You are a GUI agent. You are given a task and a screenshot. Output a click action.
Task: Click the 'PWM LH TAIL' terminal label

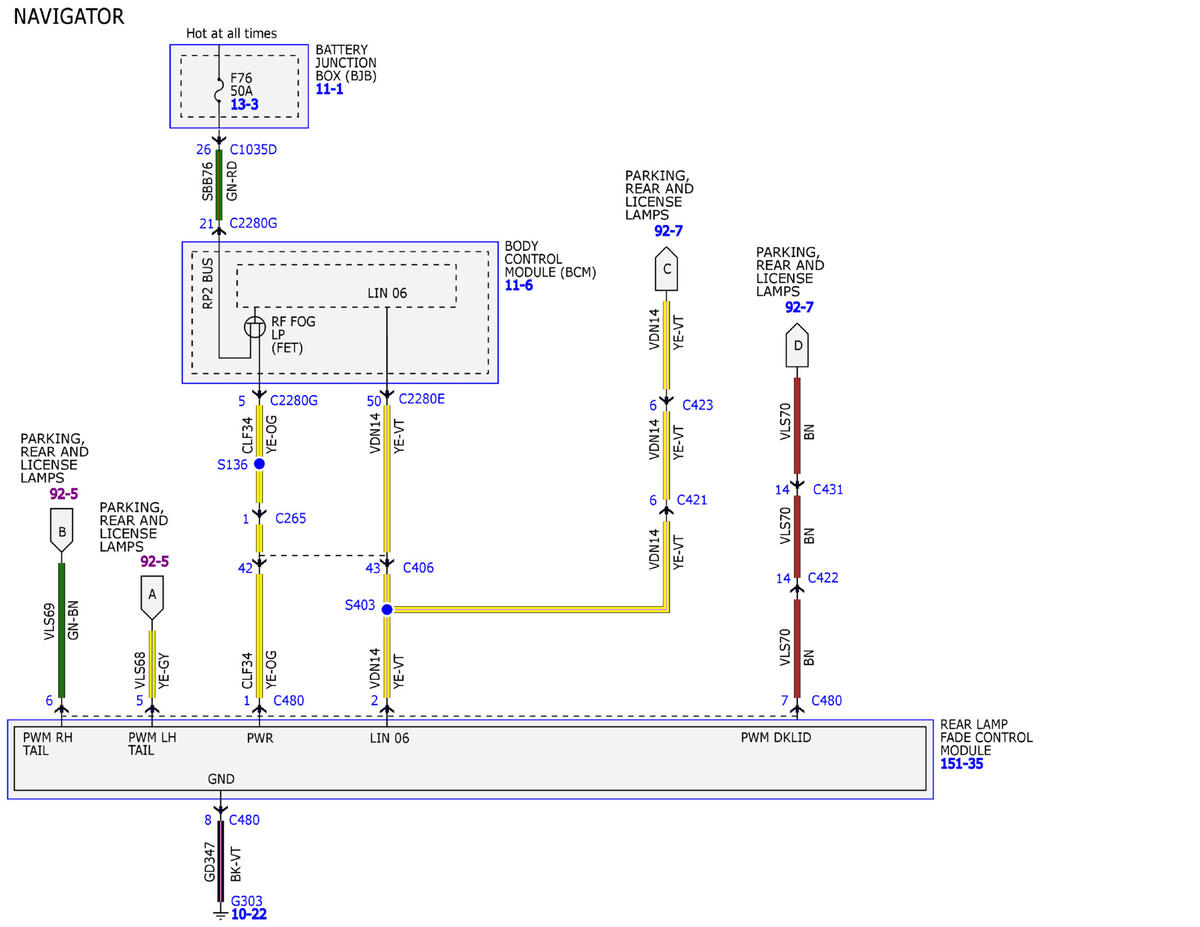point(152,744)
